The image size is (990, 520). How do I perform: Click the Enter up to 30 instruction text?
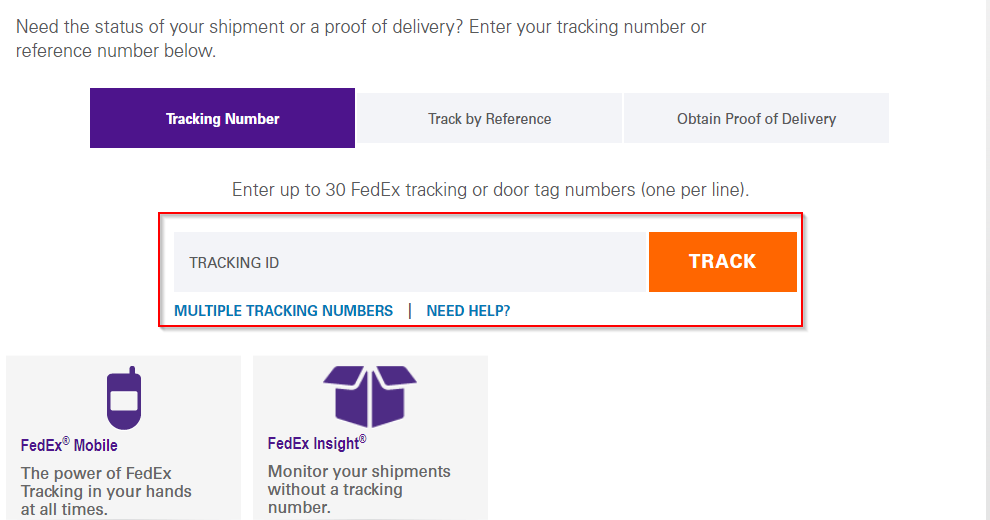(x=491, y=190)
